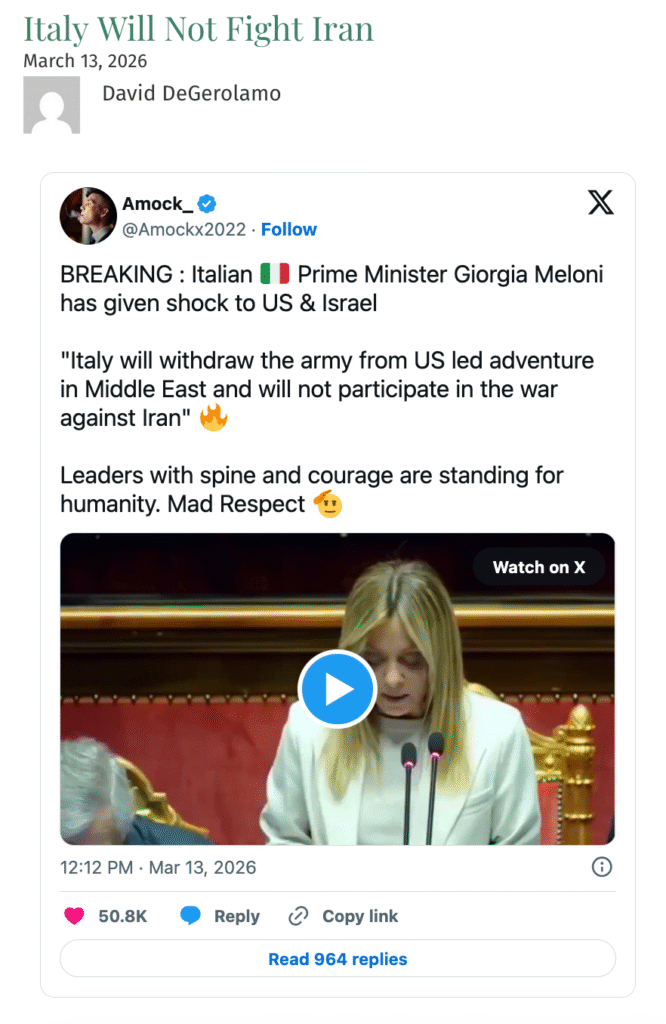Open Read 964 replies

click(x=337, y=959)
